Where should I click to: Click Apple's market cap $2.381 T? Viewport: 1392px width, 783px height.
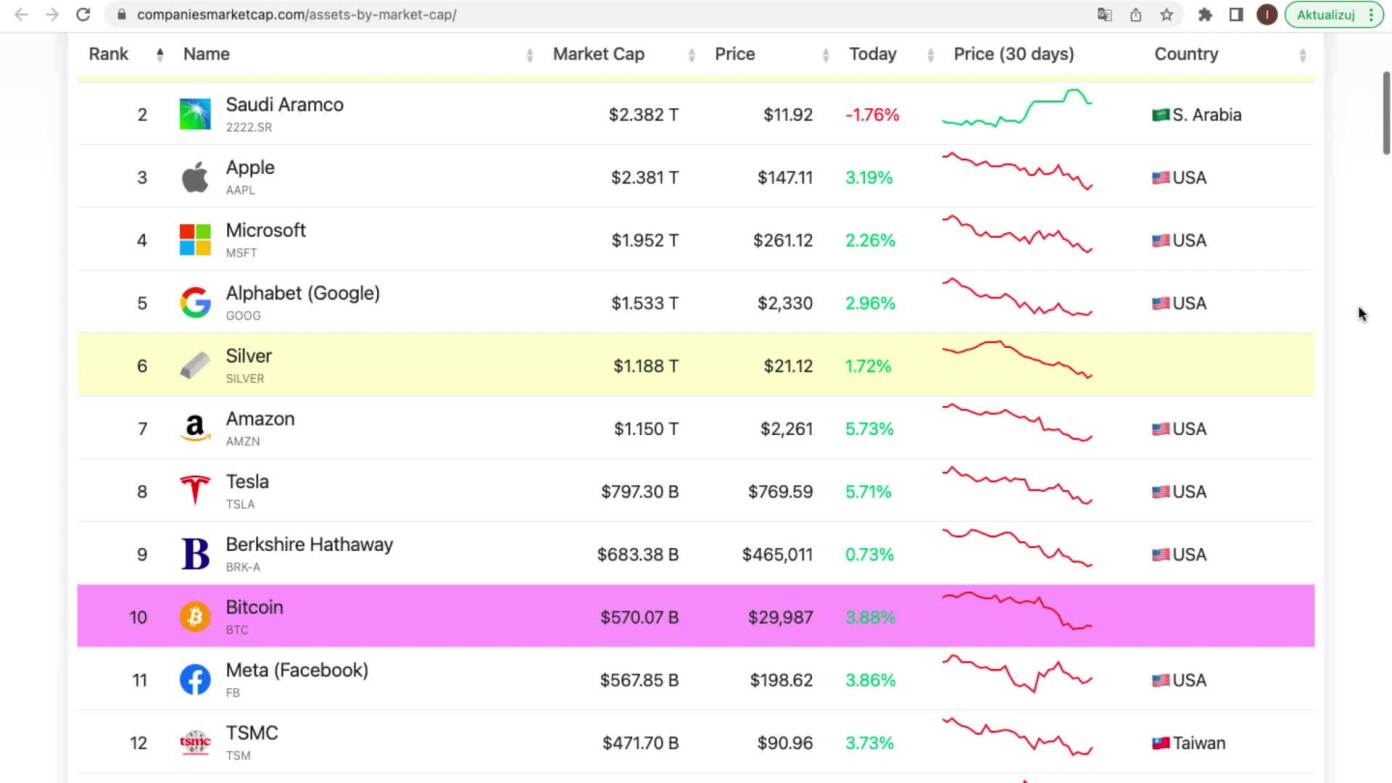(x=645, y=178)
